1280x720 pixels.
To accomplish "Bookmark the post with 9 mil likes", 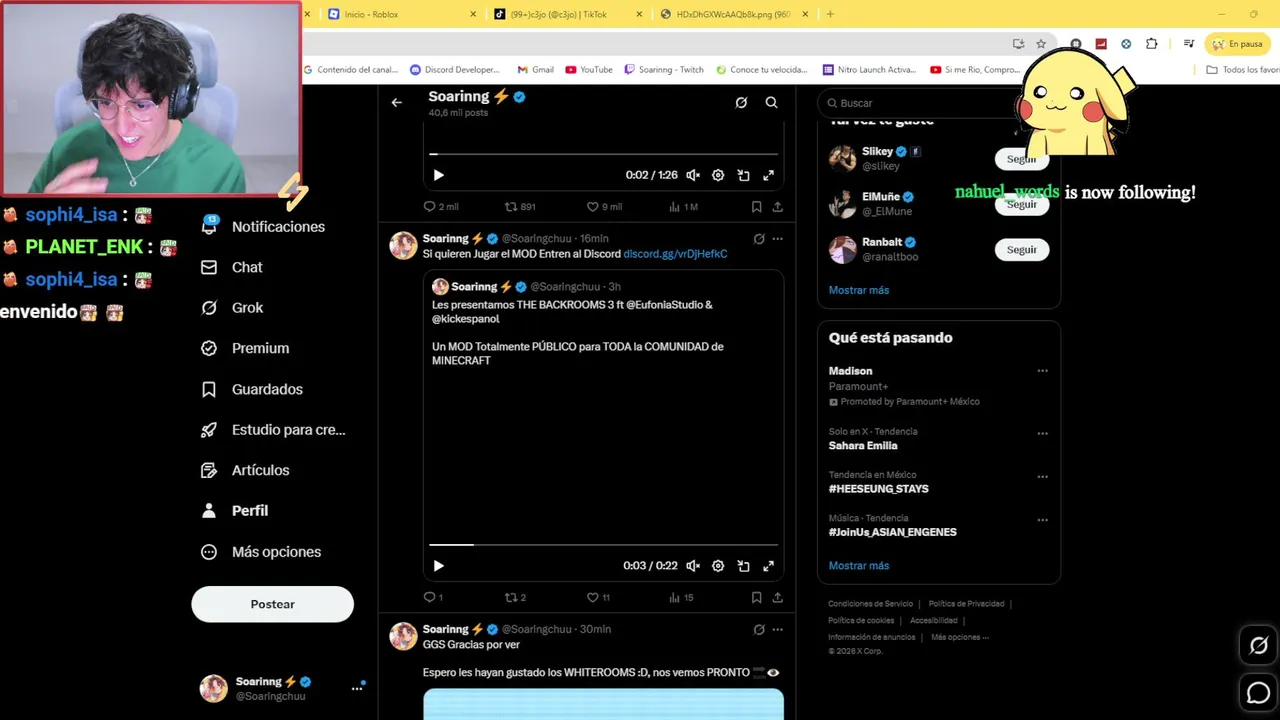I will pos(756,207).
